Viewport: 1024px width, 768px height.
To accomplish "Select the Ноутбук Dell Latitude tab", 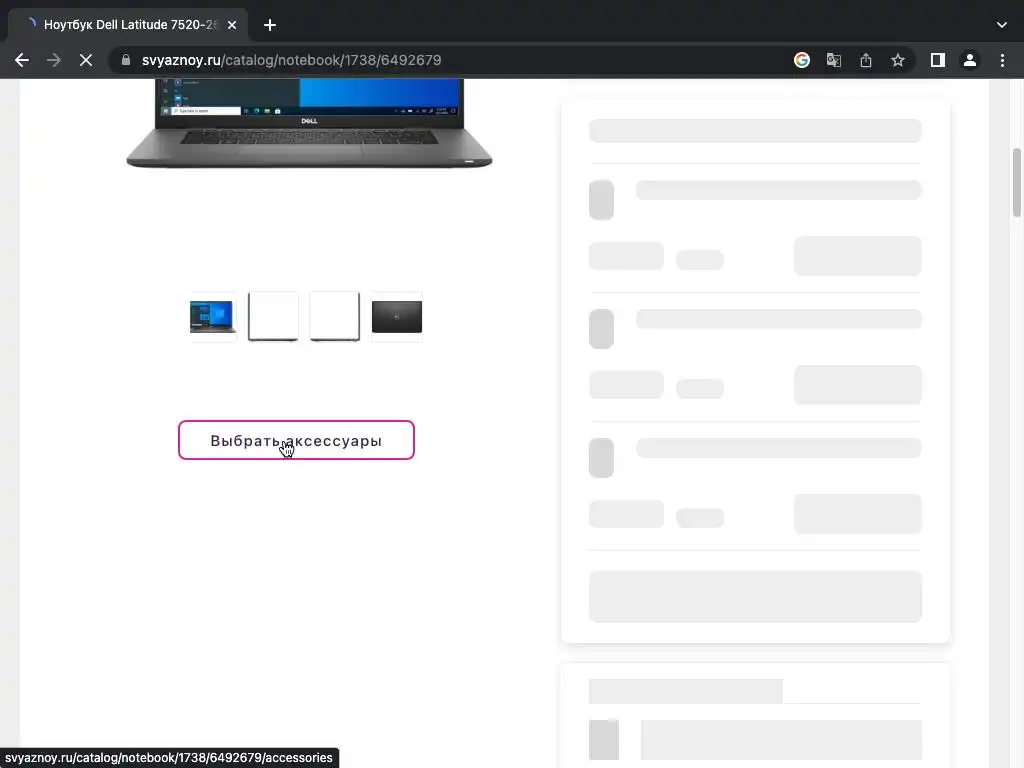I will (129, 25).
